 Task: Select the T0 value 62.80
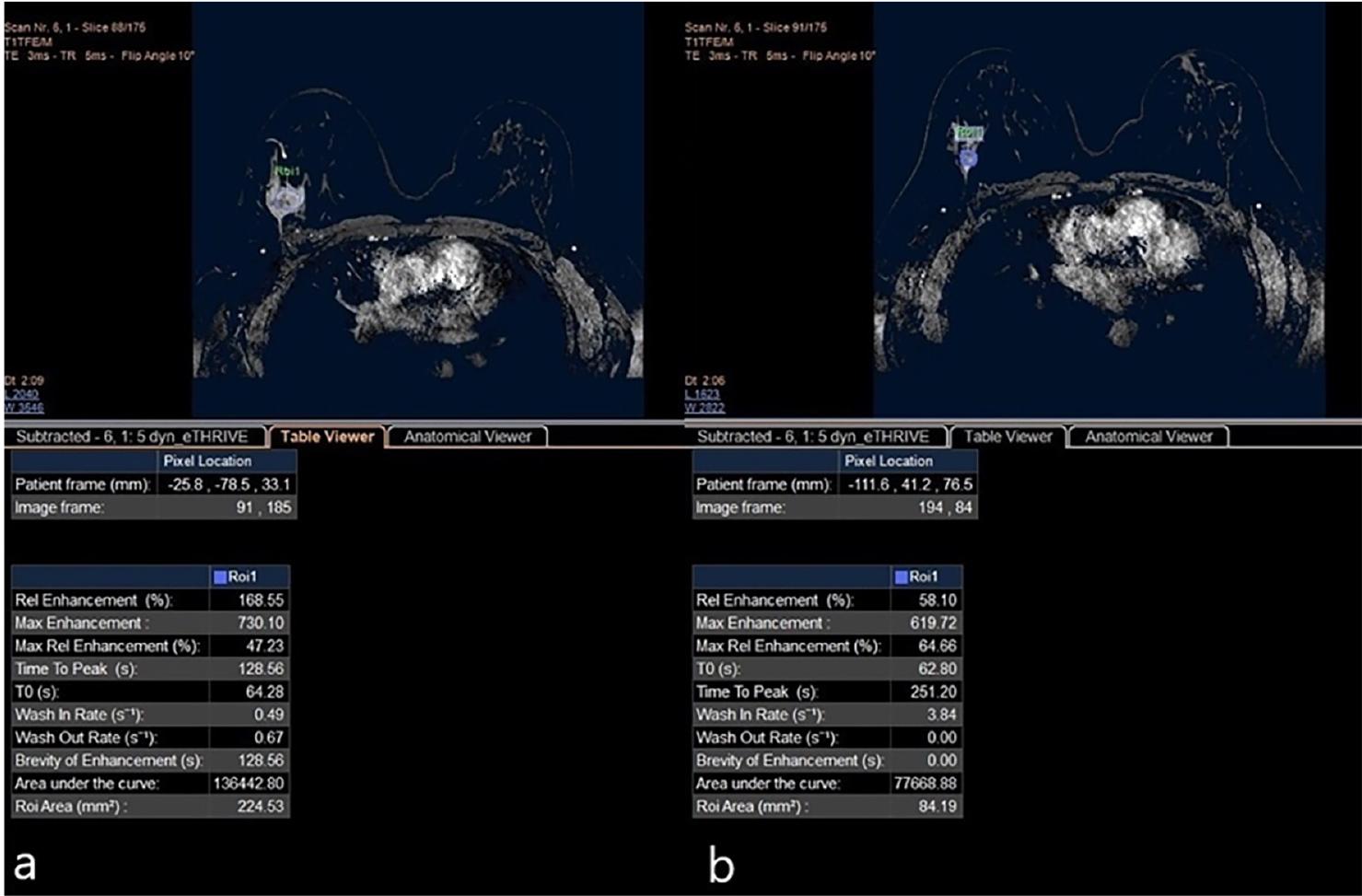tap(937, 669)
